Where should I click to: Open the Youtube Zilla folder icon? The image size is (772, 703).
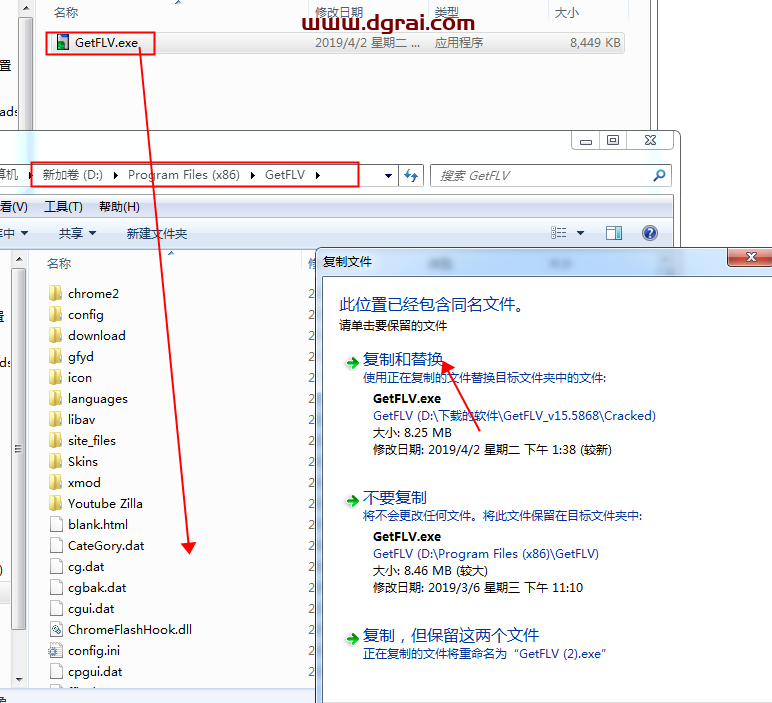56,503
